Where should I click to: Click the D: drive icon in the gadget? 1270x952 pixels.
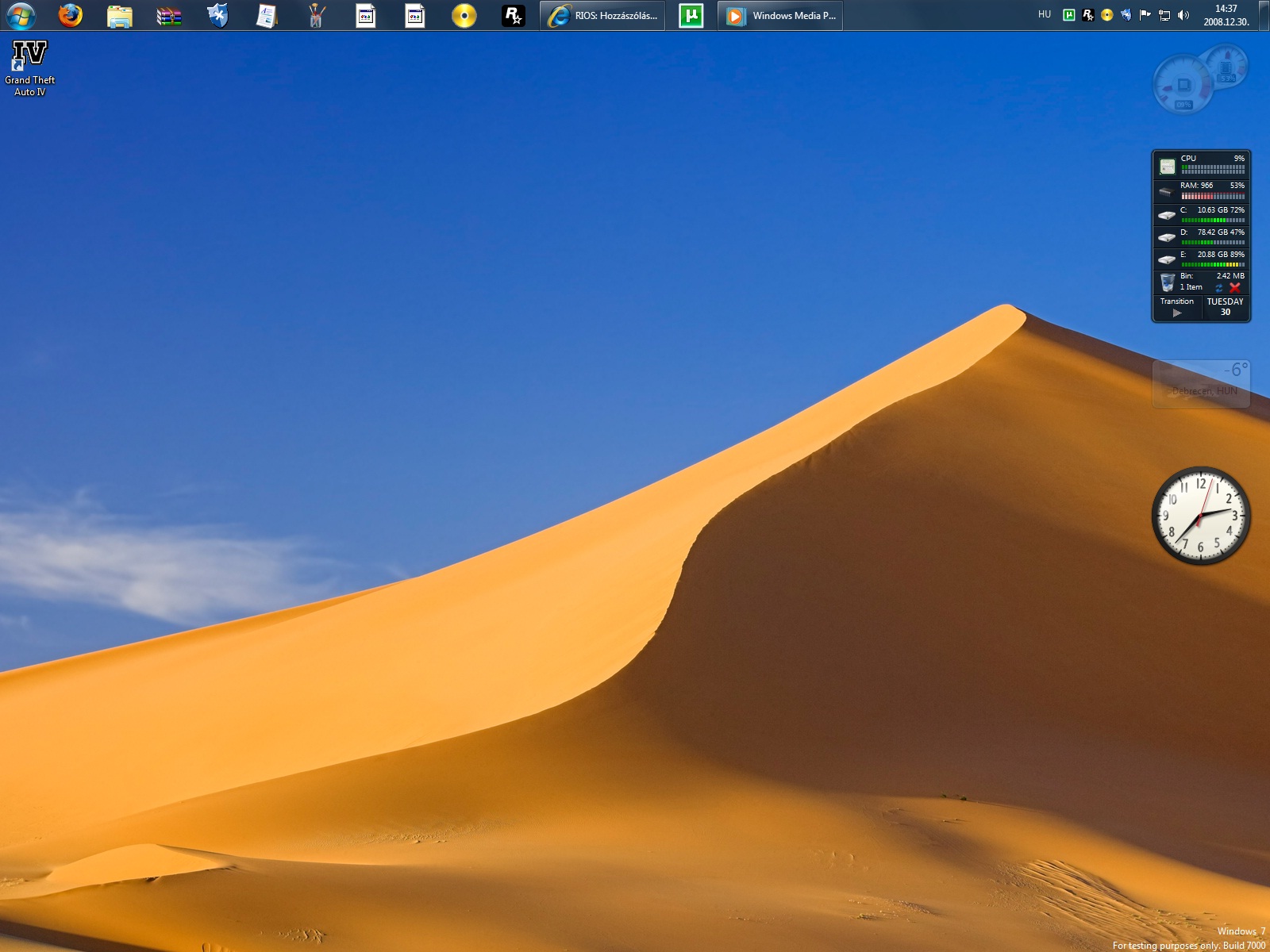point(1166,237)
